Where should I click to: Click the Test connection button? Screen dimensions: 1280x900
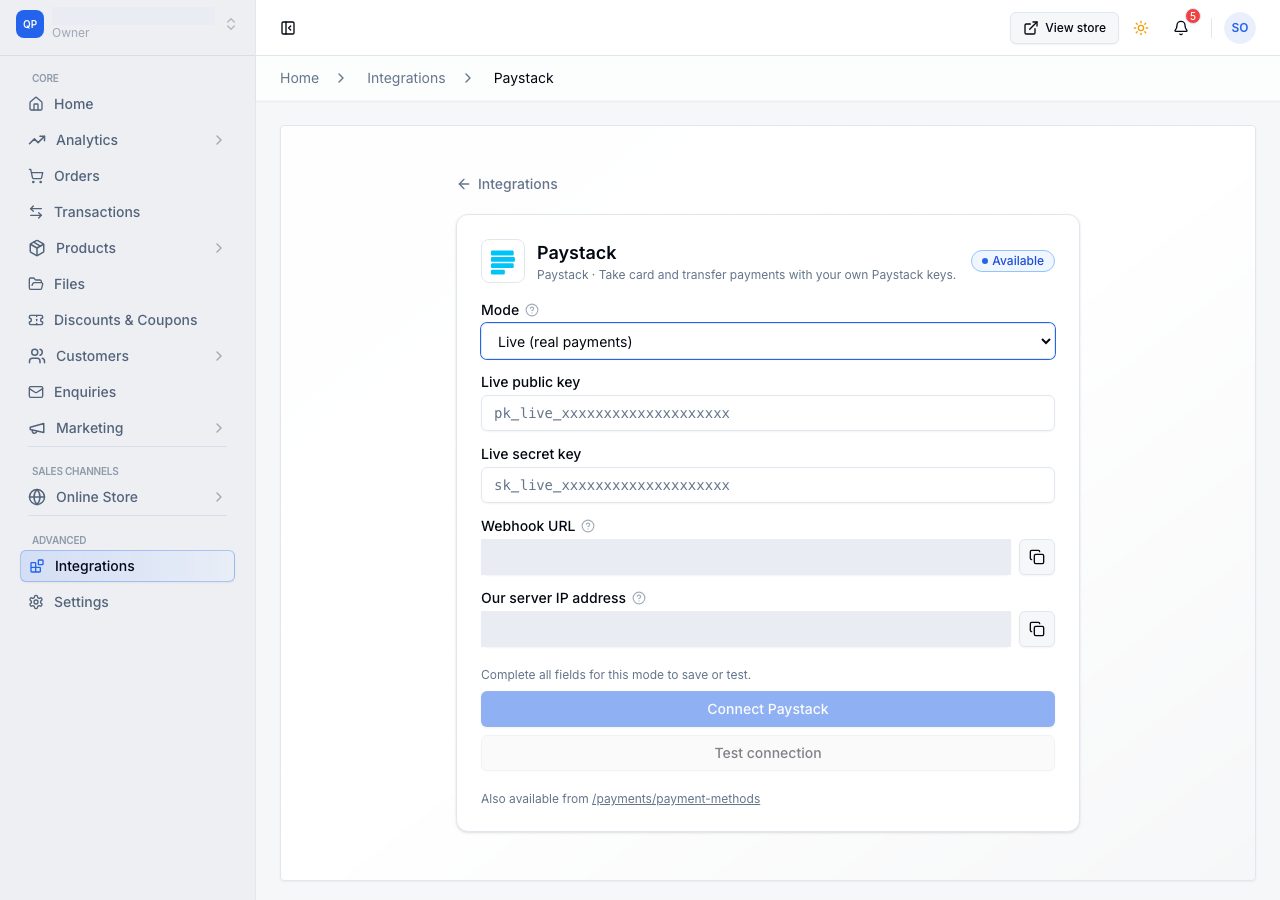768,753
